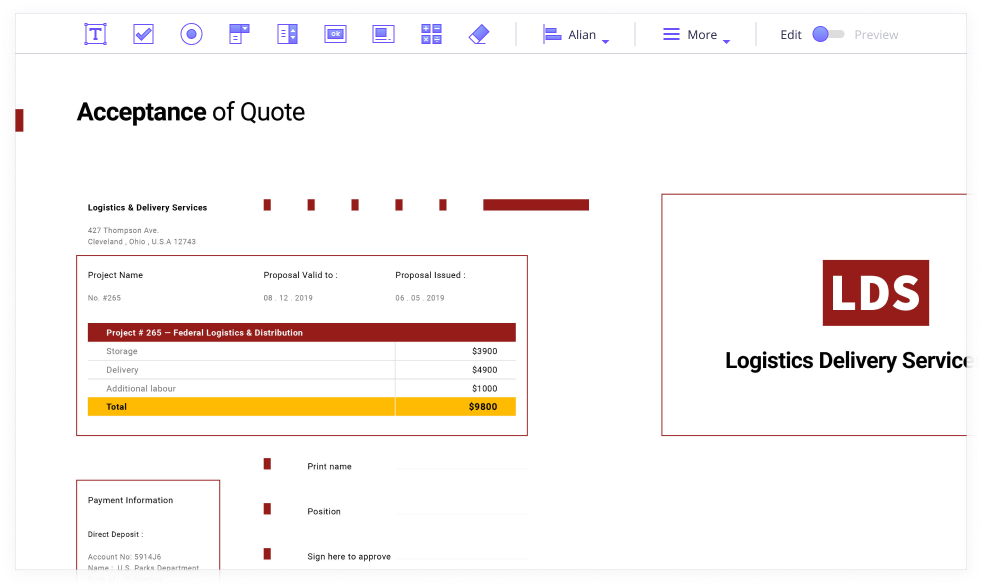Select the Radio Button tool

(x=192, y=34)
